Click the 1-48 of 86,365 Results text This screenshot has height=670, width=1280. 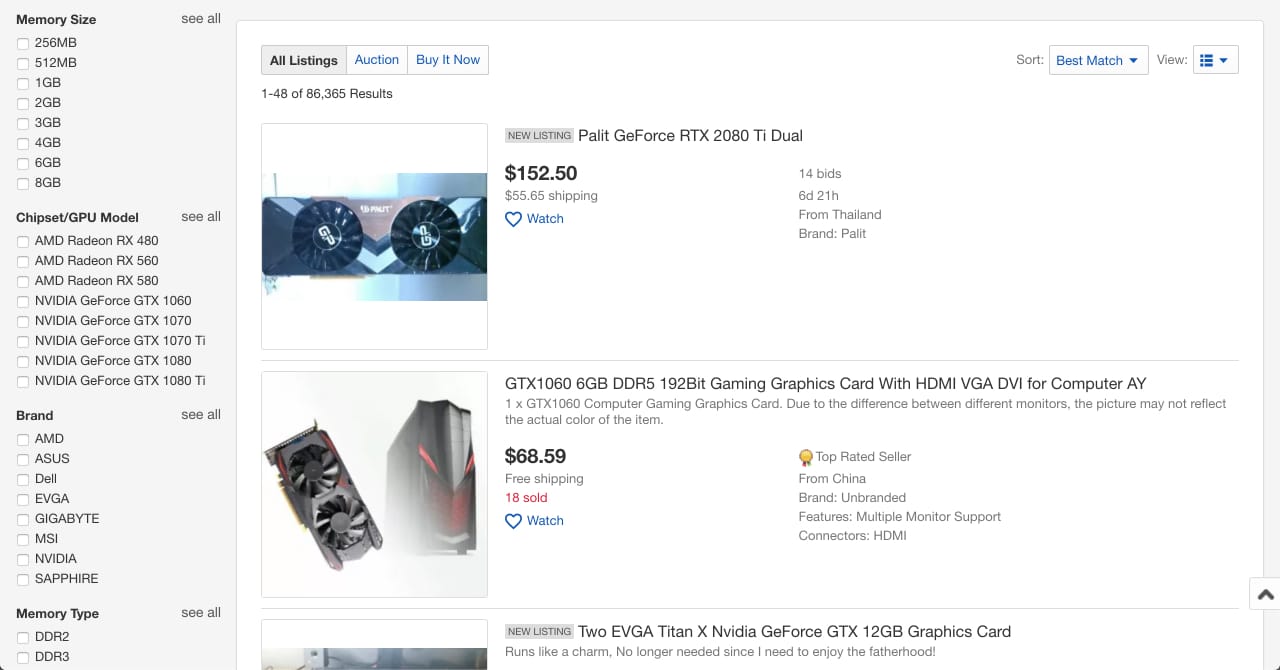click(327, 94)
